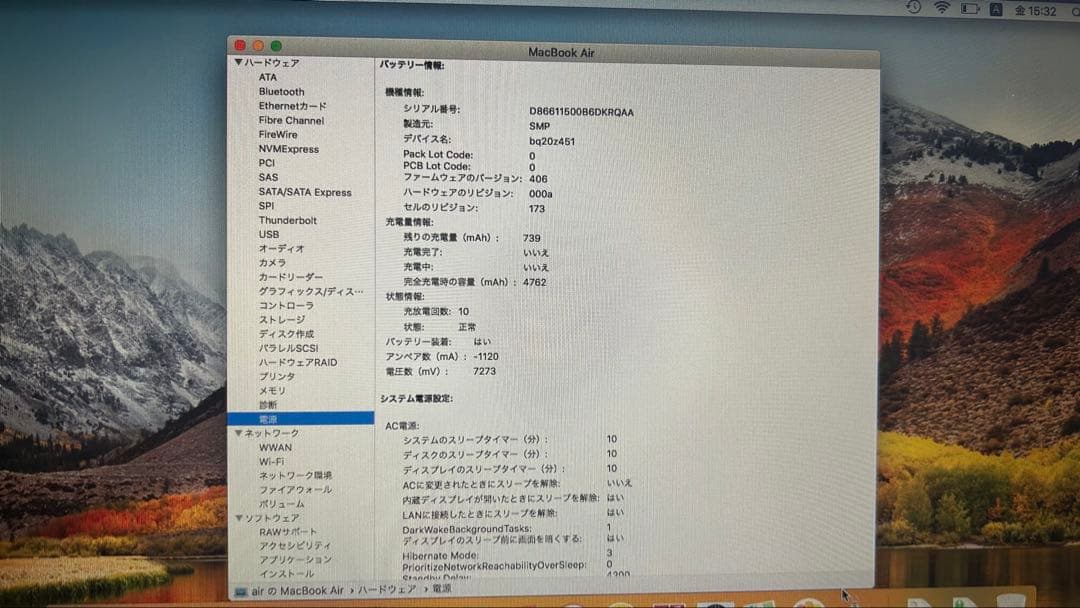Image resolution: width=1080 pixels, height=608 pixels.
Task: Minimize the MacBook Air window
Action: [258, 45]
